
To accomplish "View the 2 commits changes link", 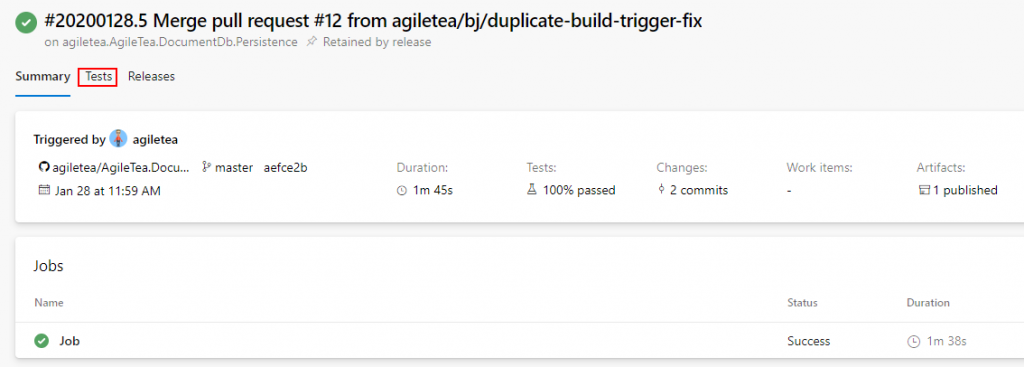I will (699, 191).
